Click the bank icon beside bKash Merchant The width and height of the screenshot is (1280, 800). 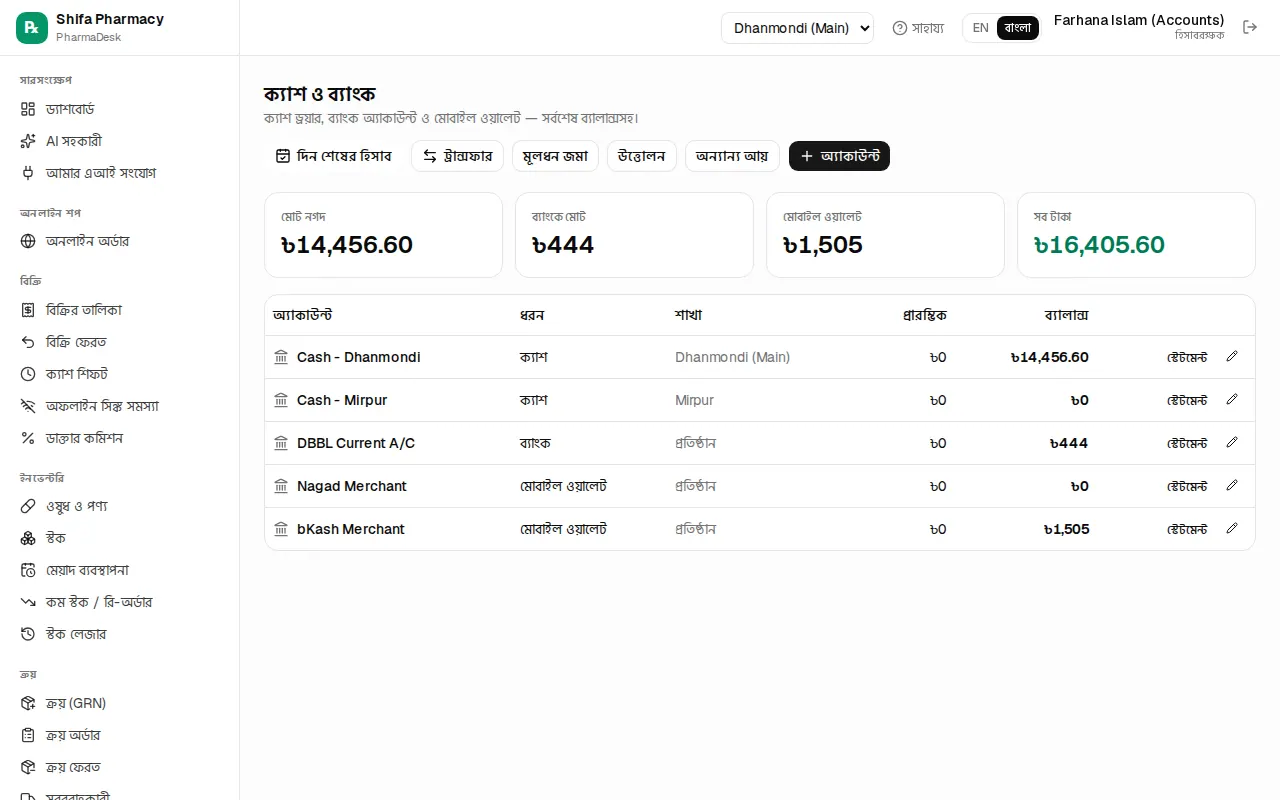tap(281, 529)
